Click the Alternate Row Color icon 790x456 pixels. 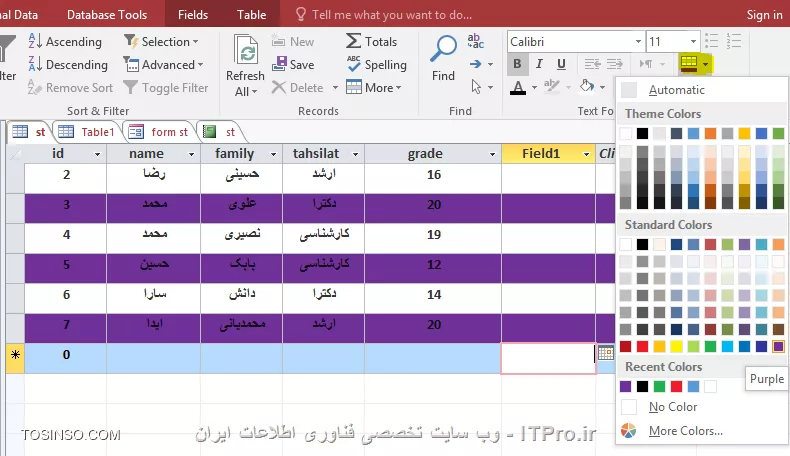click(688, 64)
